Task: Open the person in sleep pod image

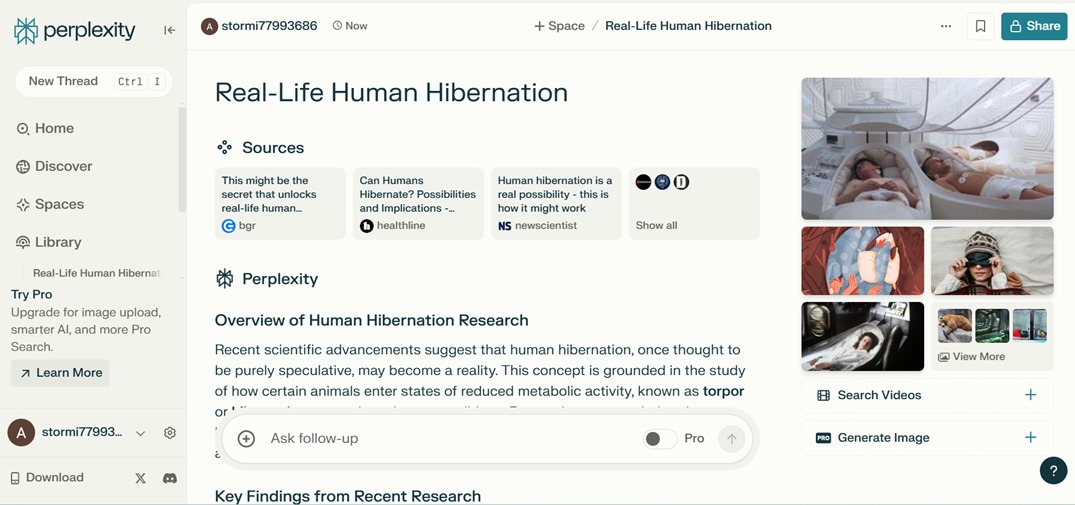Action: pos(862,336)
